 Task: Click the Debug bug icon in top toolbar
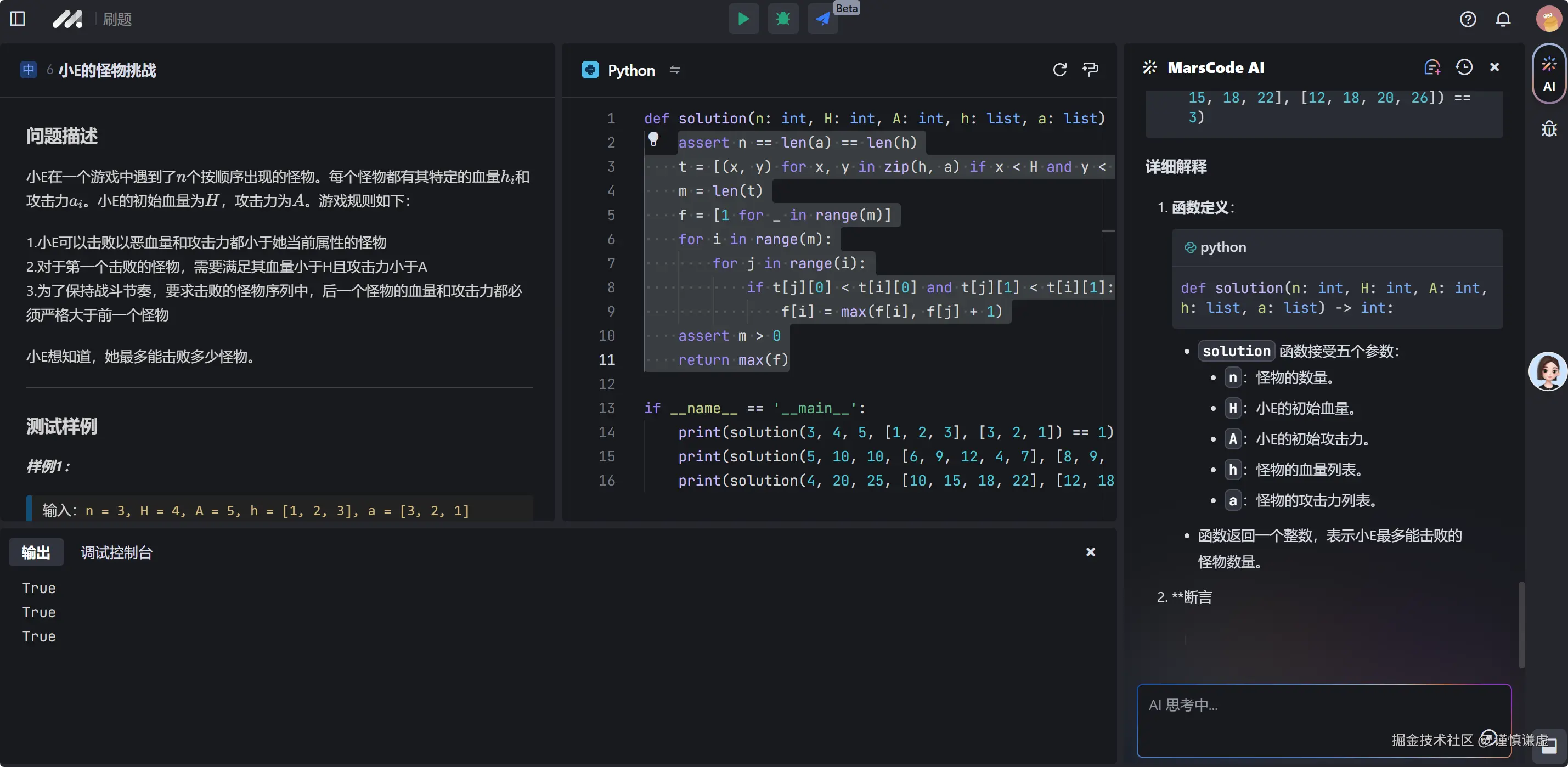[x=783, y=19]
